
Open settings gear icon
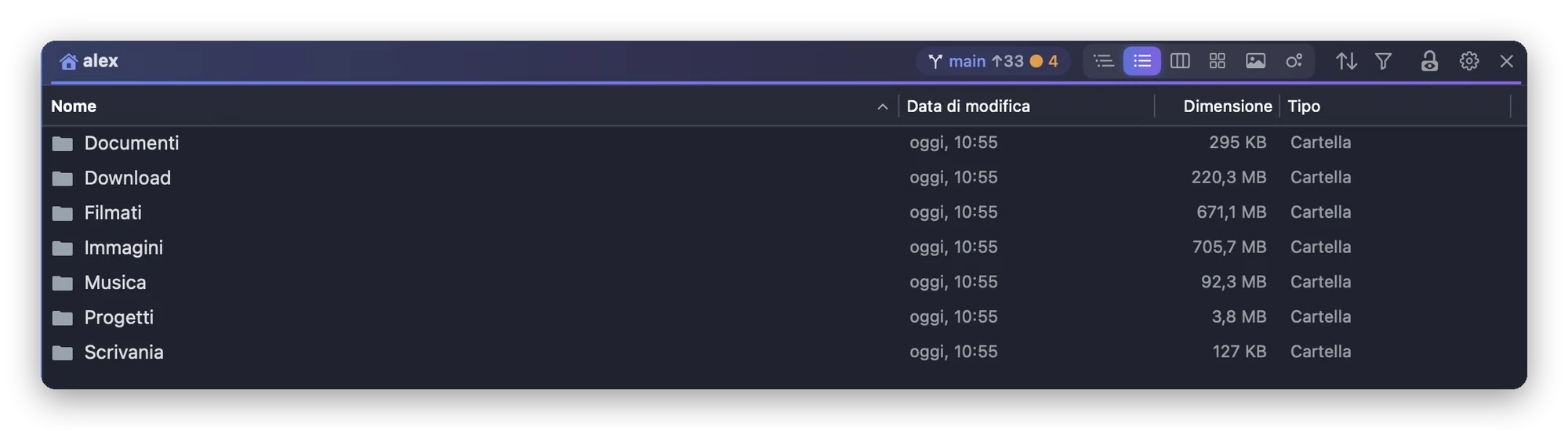[1469, 61]
